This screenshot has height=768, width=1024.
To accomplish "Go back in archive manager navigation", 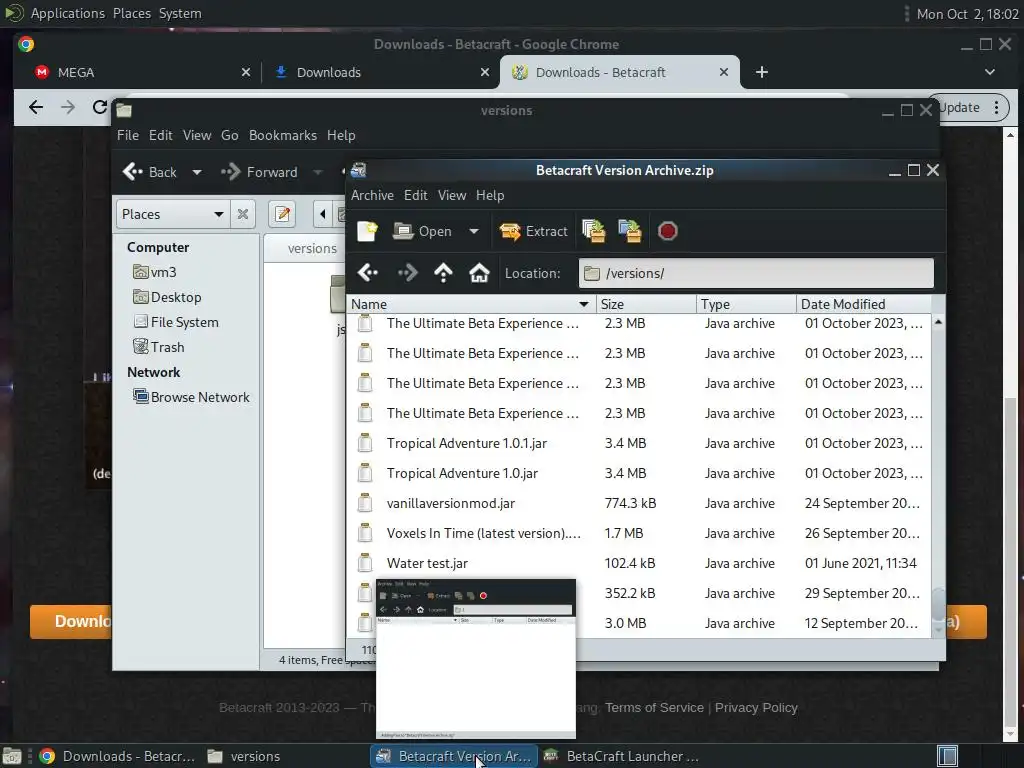I will point(368,272).
